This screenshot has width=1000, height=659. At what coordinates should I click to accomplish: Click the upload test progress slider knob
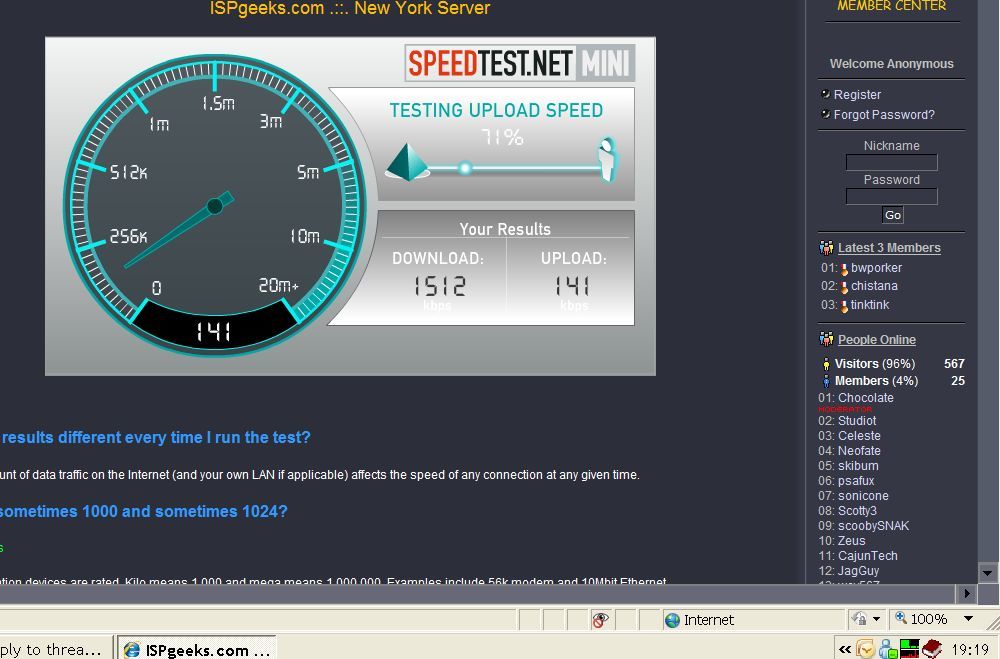click(465, 168)
